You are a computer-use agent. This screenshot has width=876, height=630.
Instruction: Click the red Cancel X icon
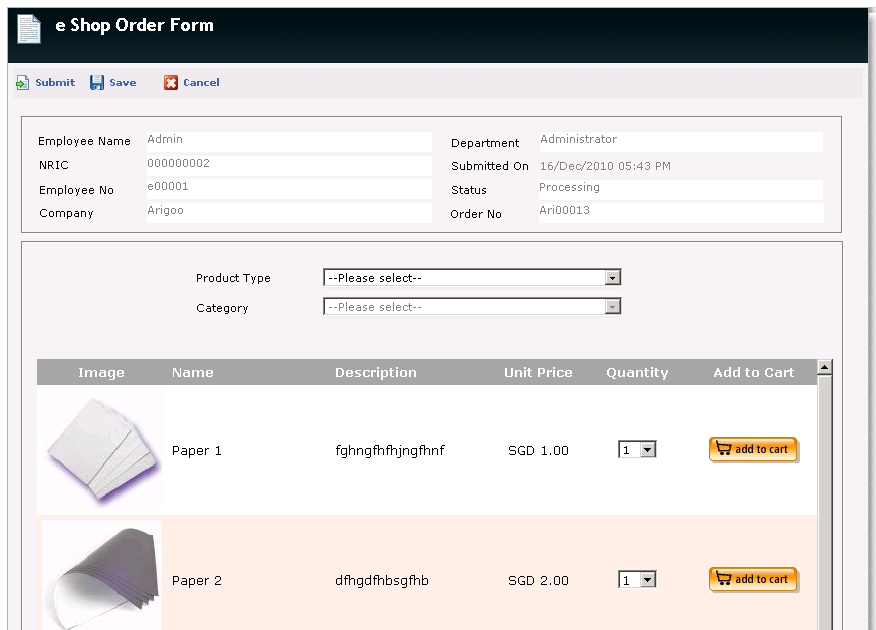171,83
